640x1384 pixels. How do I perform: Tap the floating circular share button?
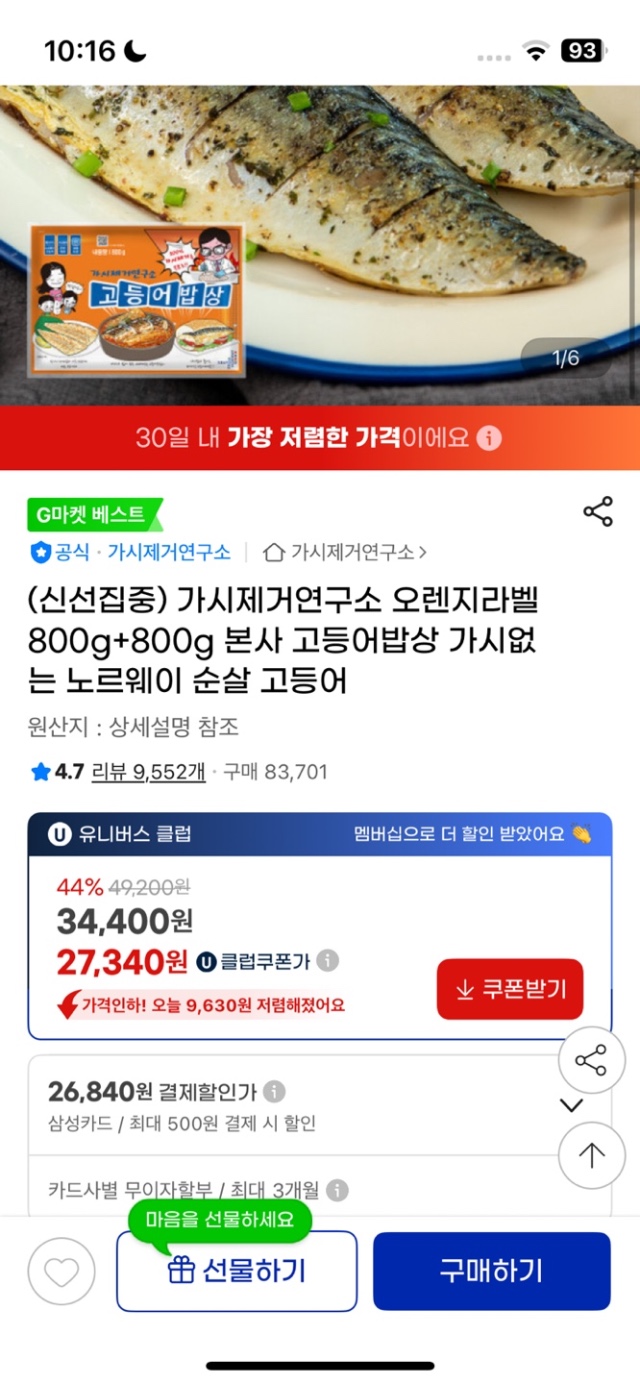click(x=591, y=1060)
